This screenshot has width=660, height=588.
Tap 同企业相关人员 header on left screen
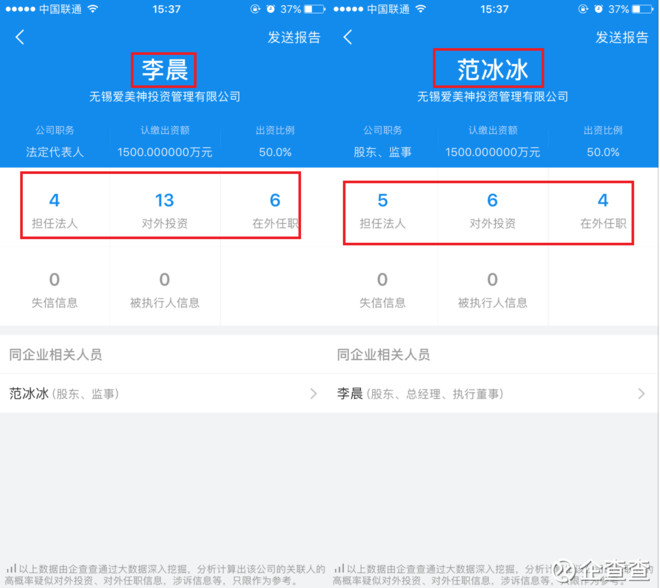(56, 354)
